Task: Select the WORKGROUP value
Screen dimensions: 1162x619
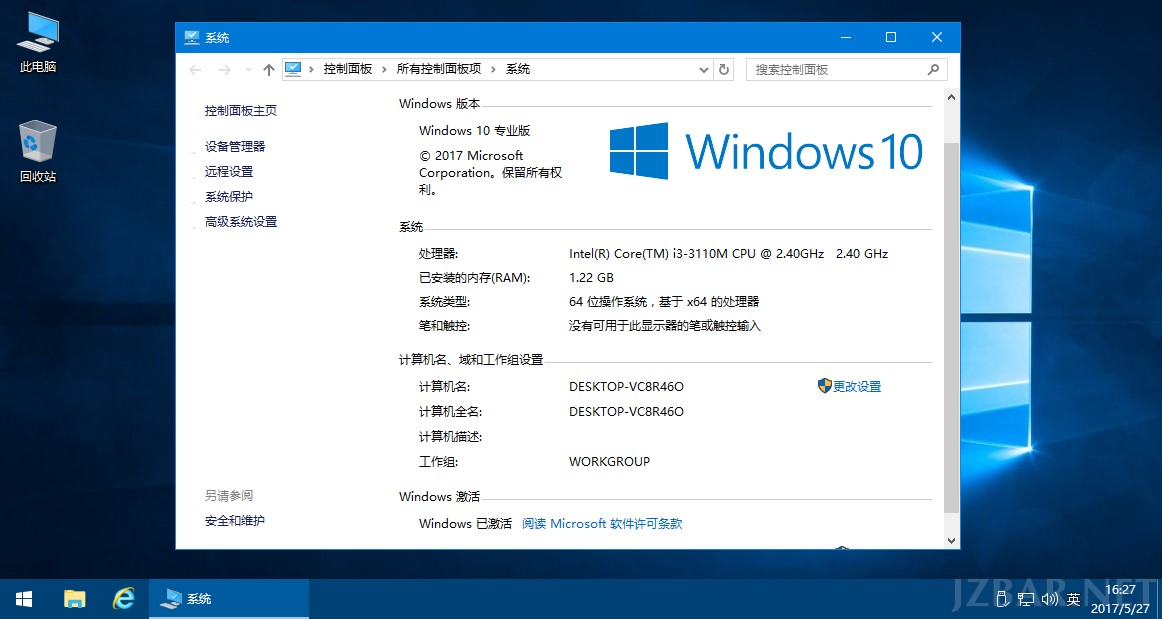Action: click(609, 461)
